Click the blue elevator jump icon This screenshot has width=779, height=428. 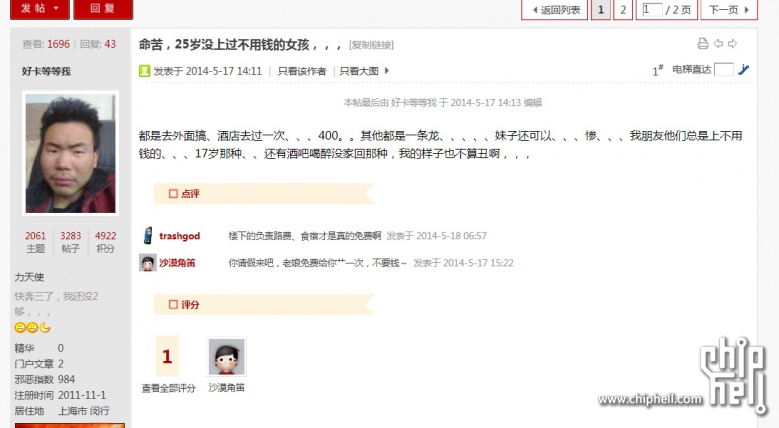click(743, 70)
